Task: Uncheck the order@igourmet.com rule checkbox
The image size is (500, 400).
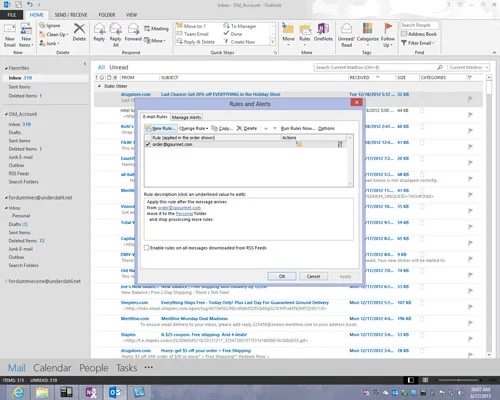Action: pos(148,144)
